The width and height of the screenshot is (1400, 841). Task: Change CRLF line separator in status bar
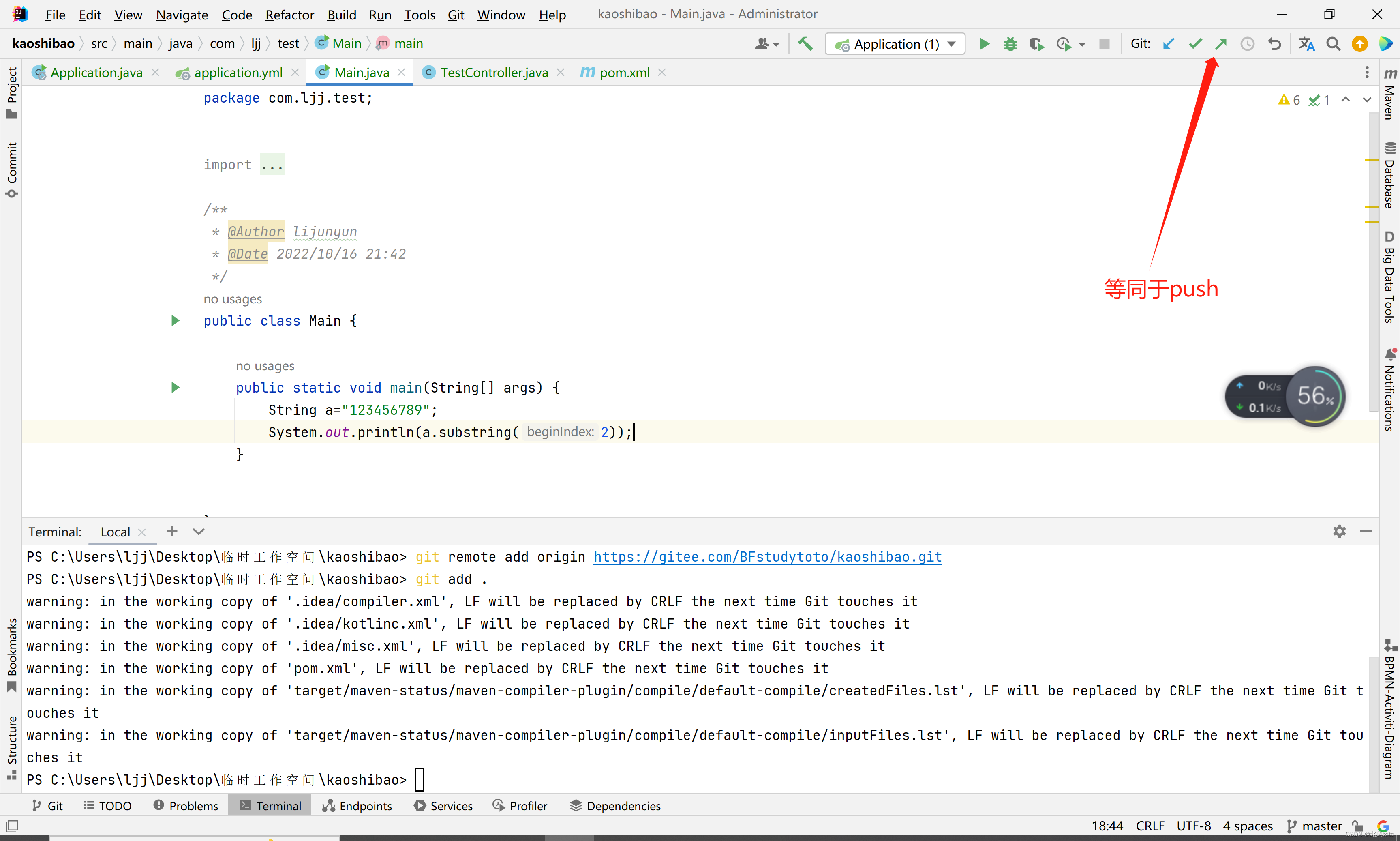click(1150, 826)
